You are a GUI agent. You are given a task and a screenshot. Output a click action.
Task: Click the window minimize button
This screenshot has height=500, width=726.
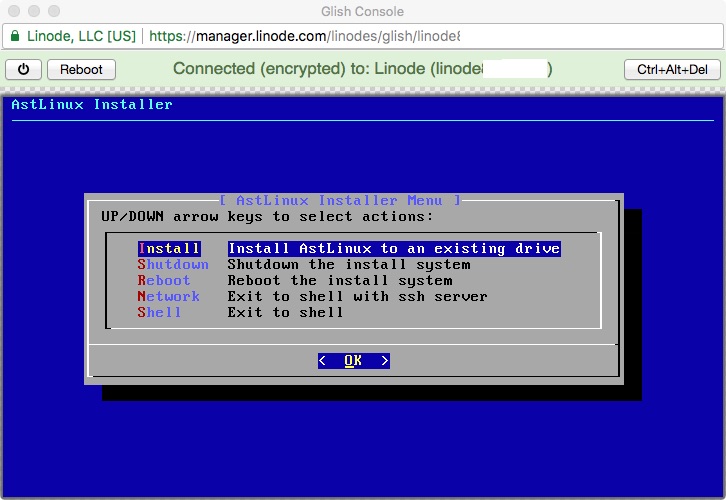[34, 11]
